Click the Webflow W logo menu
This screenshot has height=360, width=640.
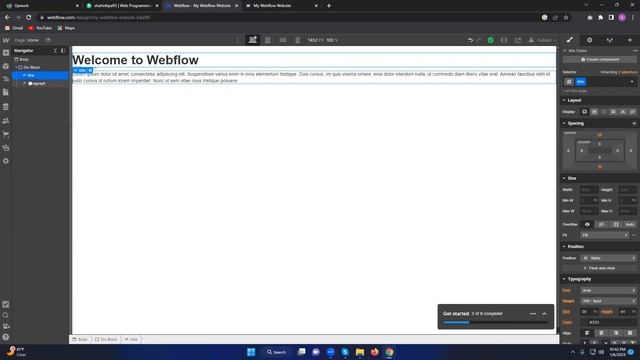[6, 40]
